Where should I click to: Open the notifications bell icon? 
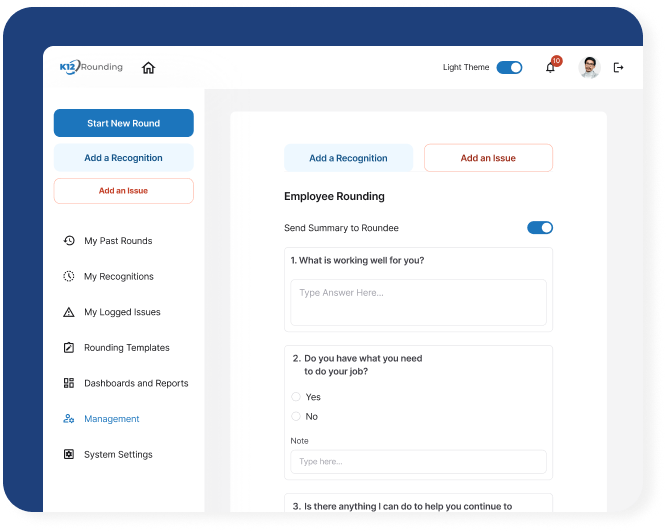coord(550,68)
